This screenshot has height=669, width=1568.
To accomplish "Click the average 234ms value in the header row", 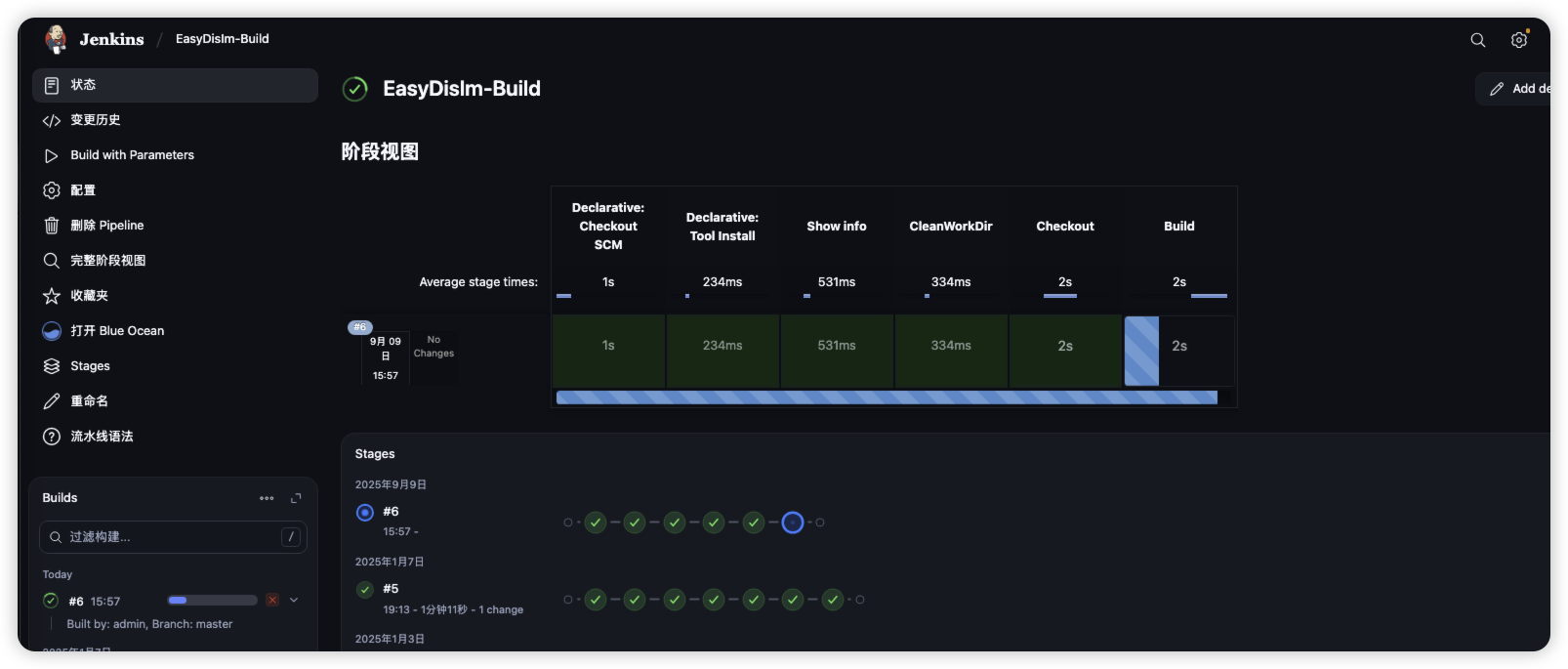I will point(722,282).
